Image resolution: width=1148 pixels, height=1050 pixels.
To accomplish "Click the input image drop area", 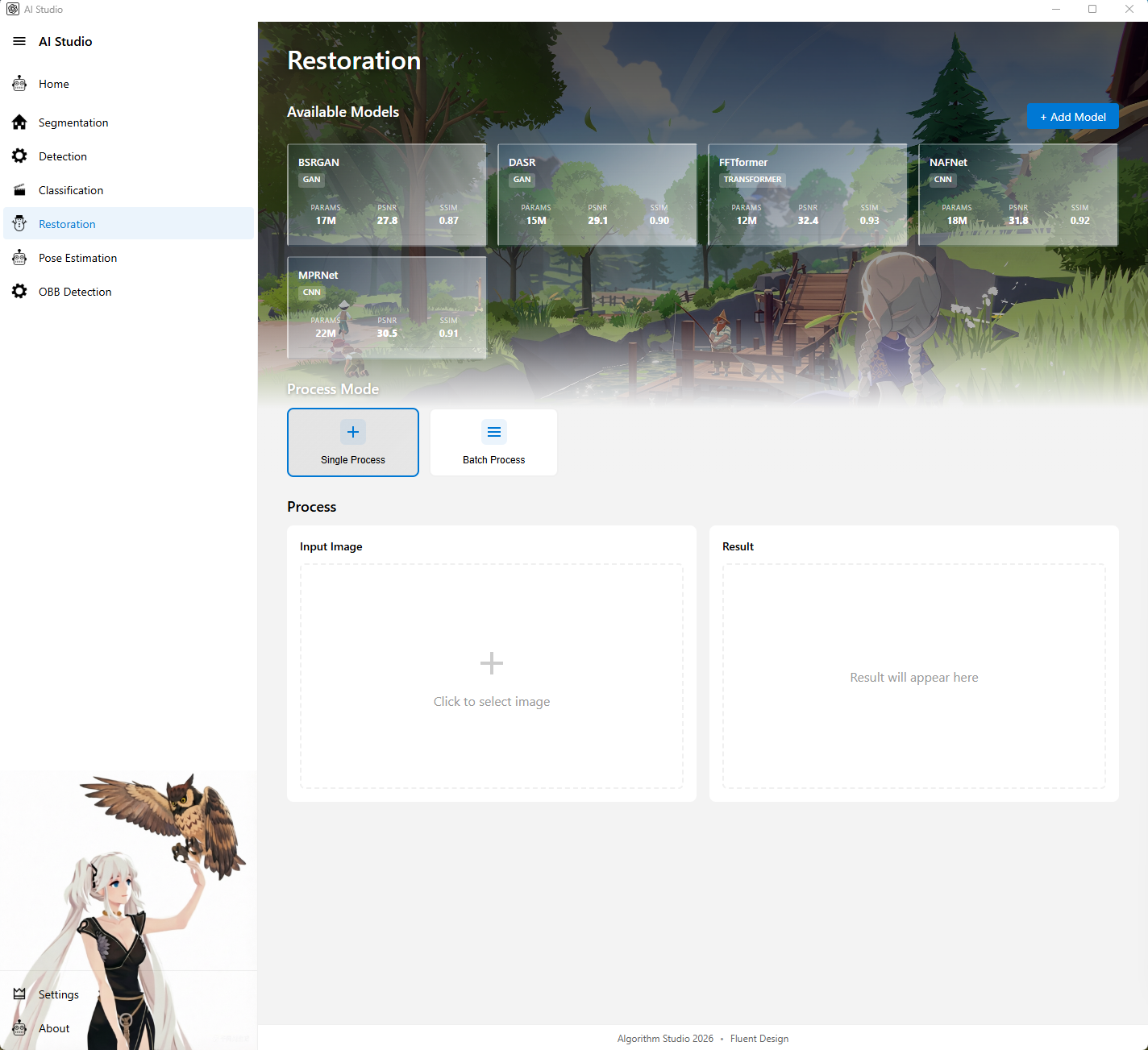I will click(x=492, y=676).
